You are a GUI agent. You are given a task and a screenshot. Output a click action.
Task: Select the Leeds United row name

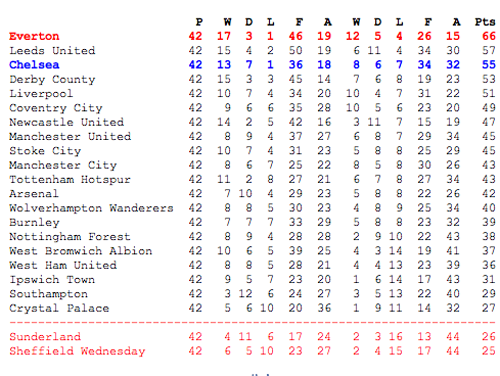(x=52, y=50)
